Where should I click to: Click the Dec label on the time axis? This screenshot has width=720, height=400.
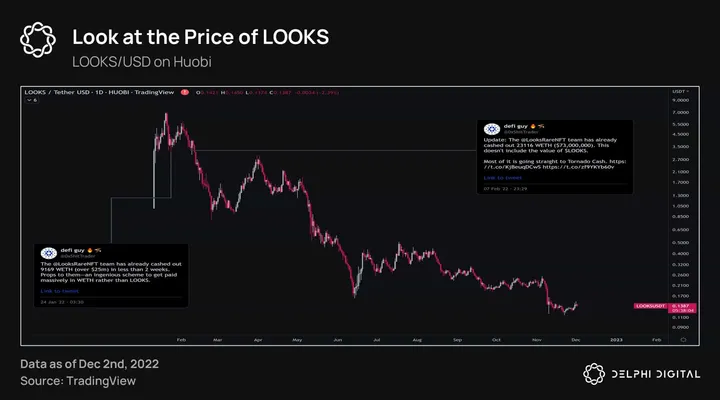pos(576,339)
